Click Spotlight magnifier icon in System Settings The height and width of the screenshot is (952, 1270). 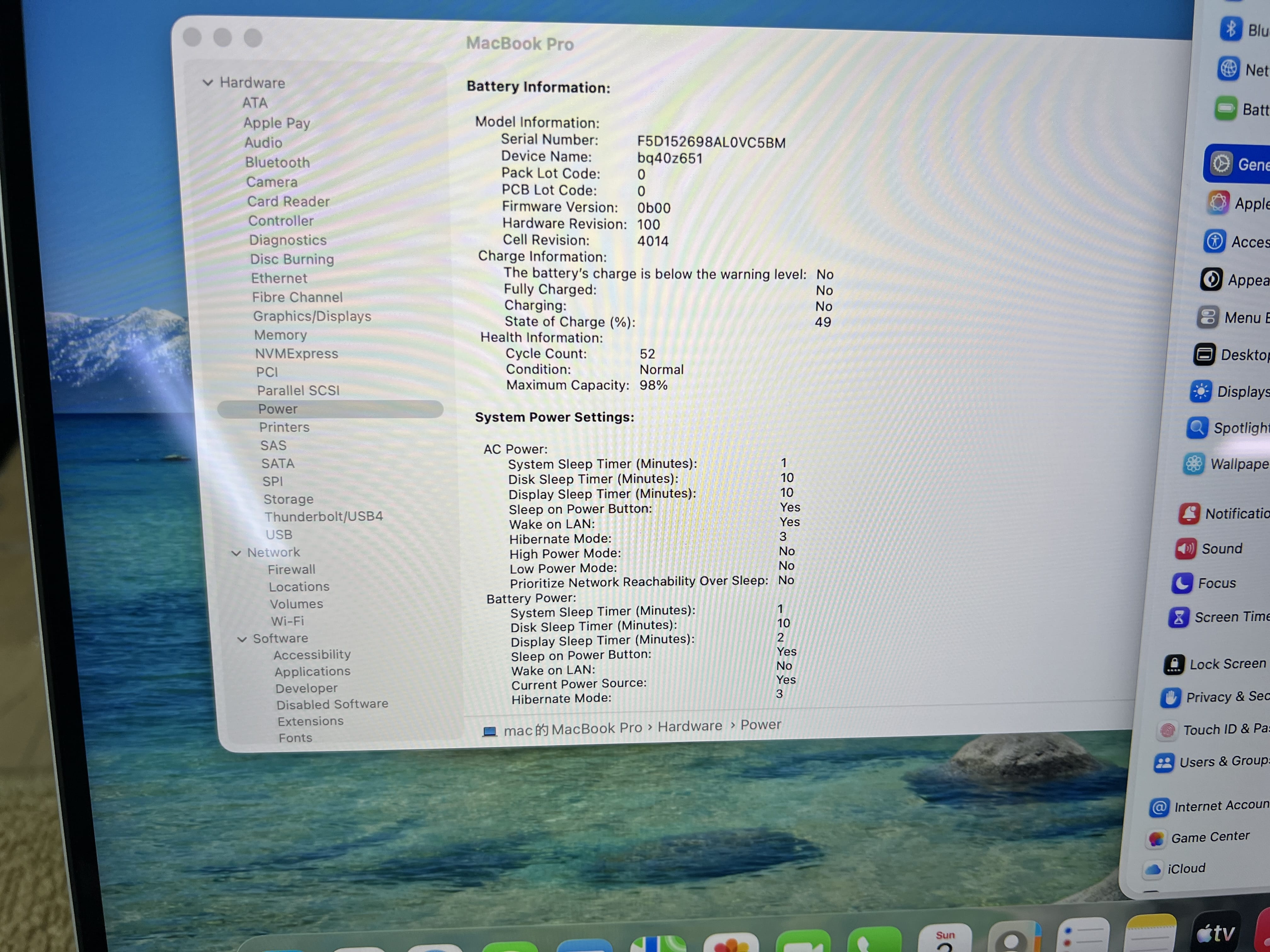click(x=1197, y=428)
